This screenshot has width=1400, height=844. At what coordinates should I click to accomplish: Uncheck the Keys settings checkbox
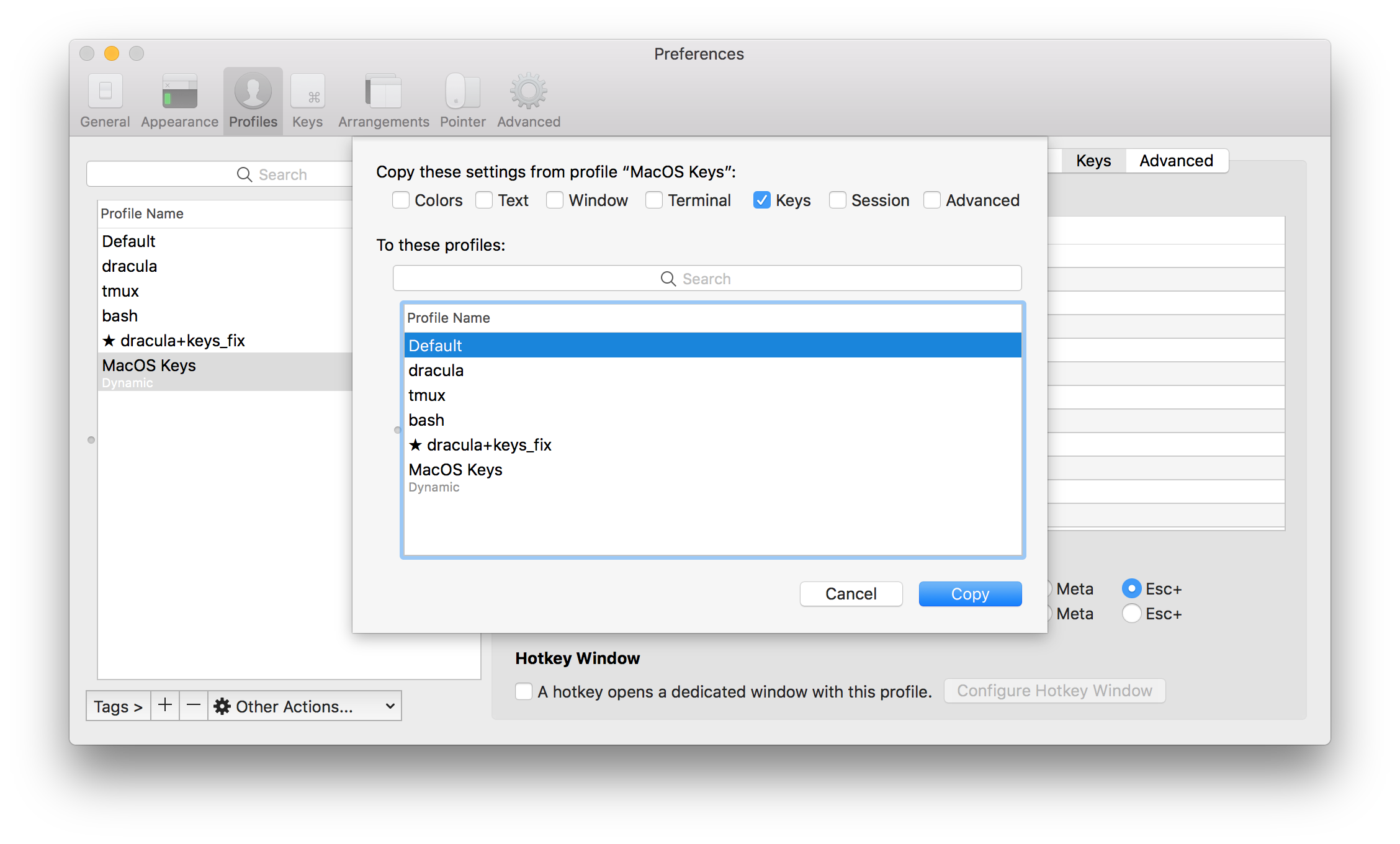pyautogui.click(x=762, y=200)
